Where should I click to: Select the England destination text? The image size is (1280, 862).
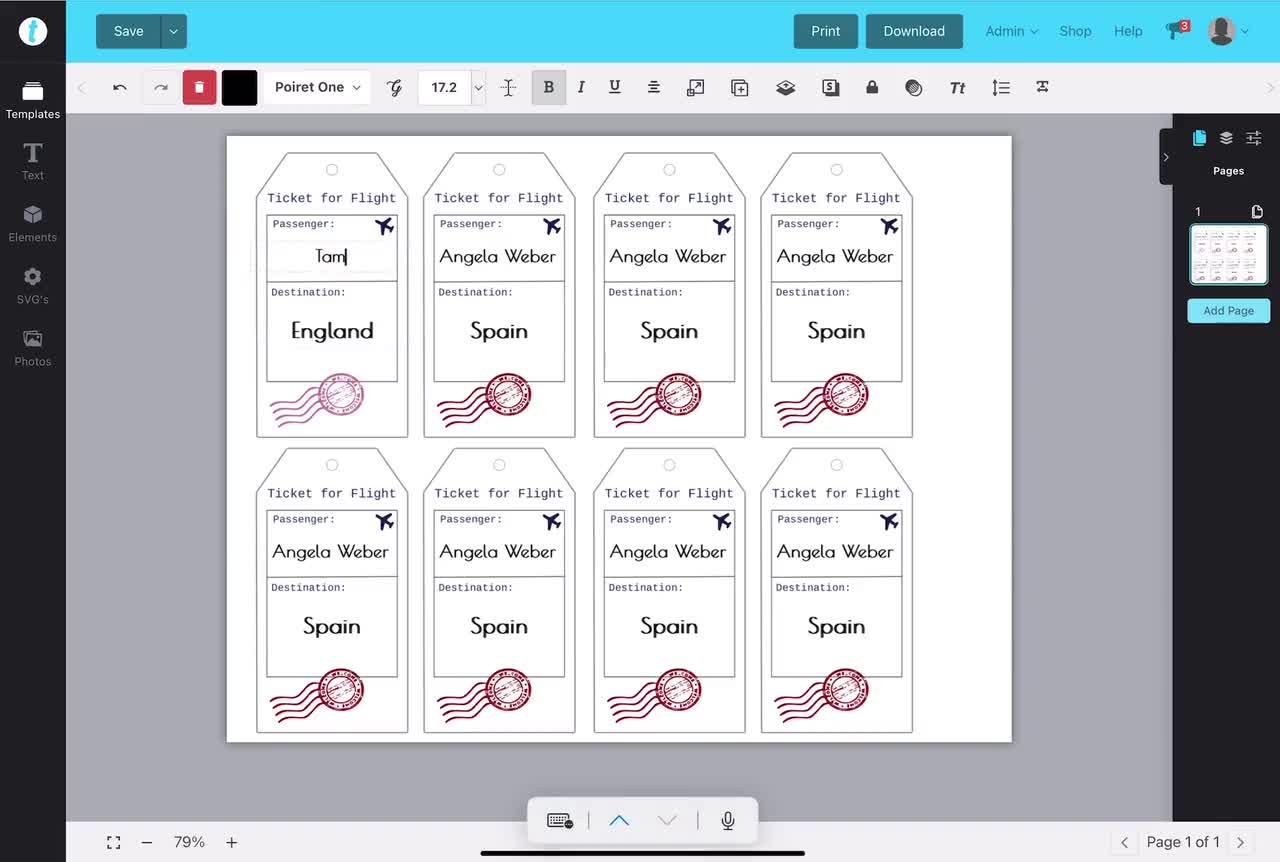[332, 331]
